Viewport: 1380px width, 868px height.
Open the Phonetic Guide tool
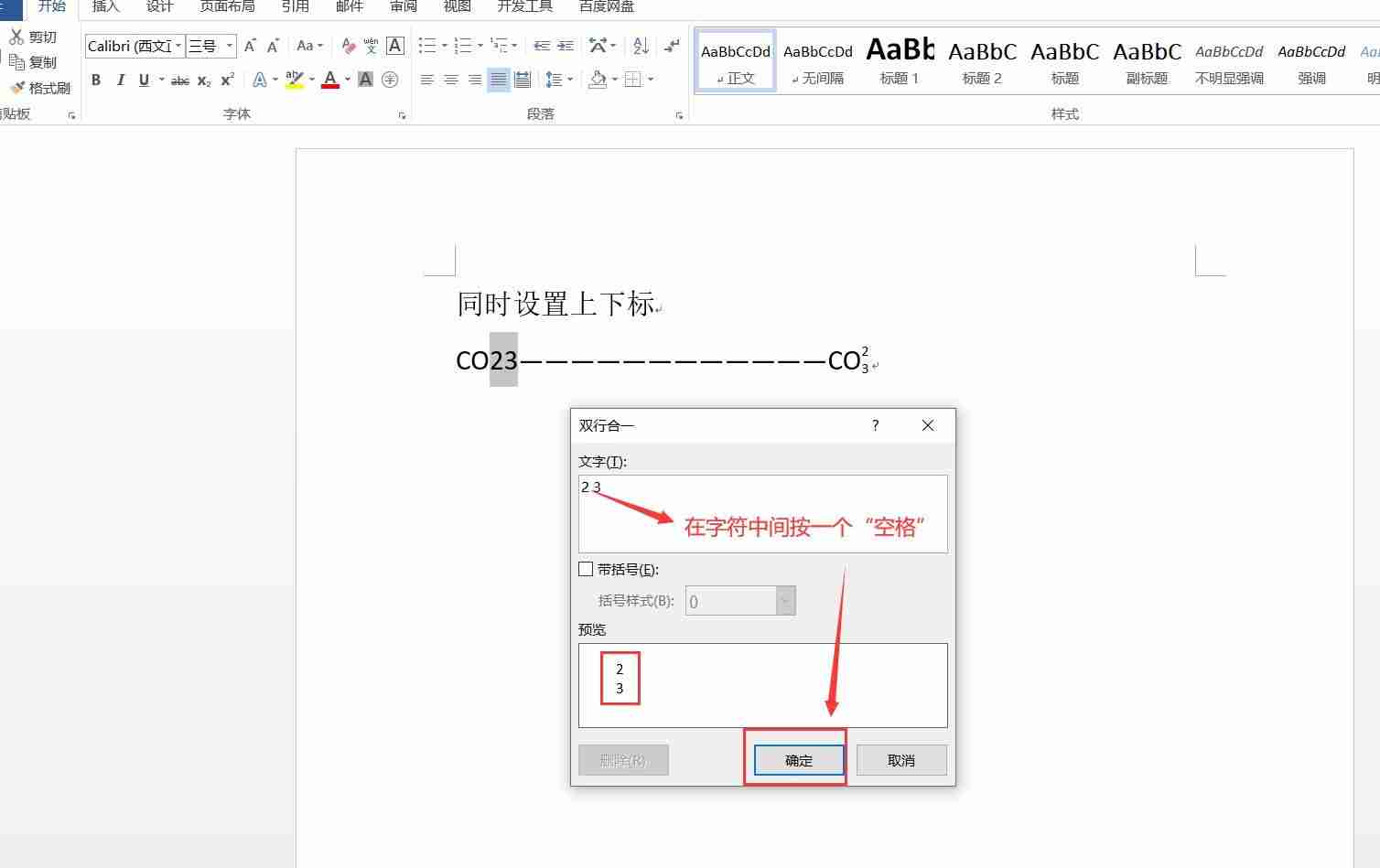pos(371,45)
